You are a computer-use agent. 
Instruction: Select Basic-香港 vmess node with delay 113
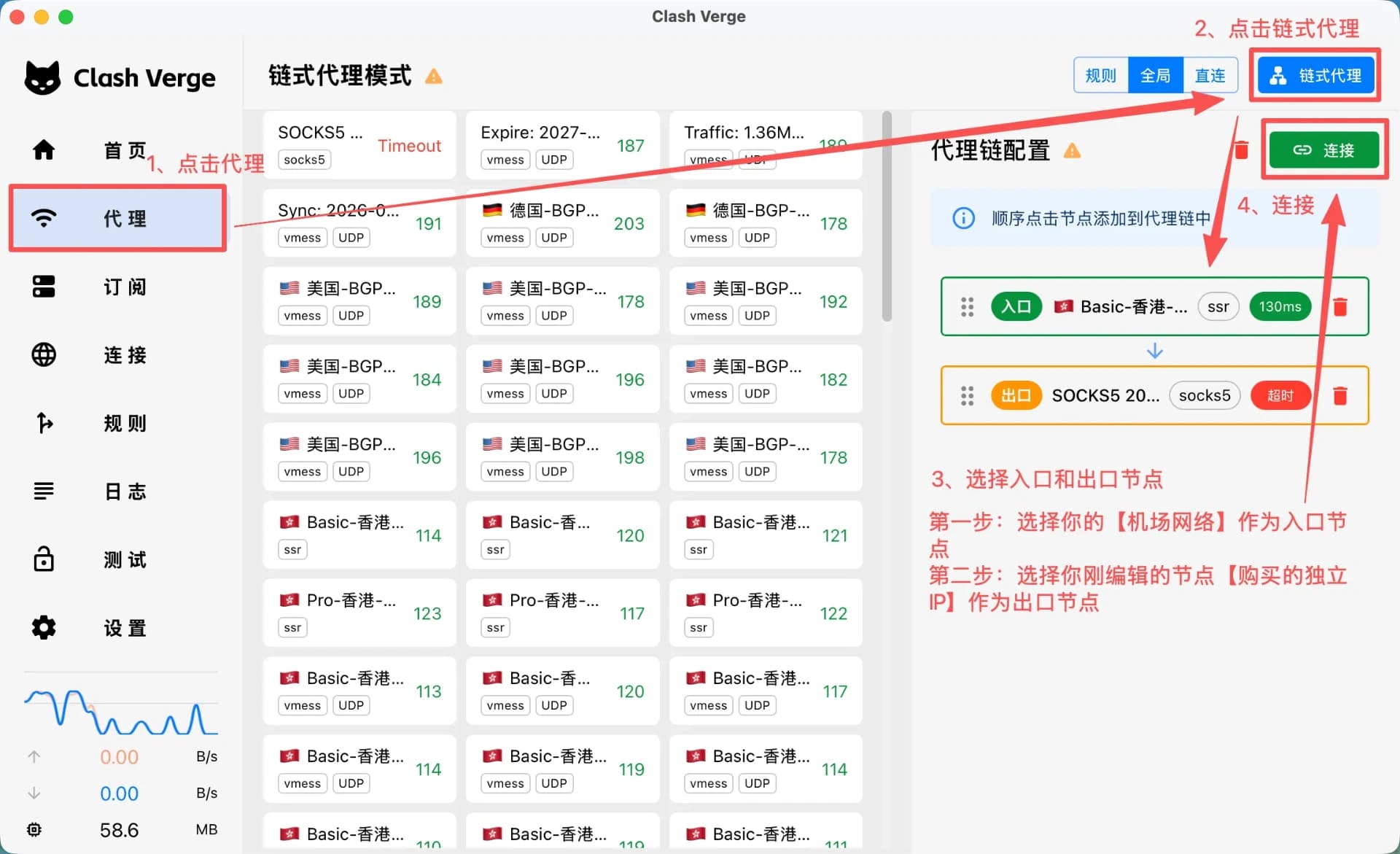point(359,691)
